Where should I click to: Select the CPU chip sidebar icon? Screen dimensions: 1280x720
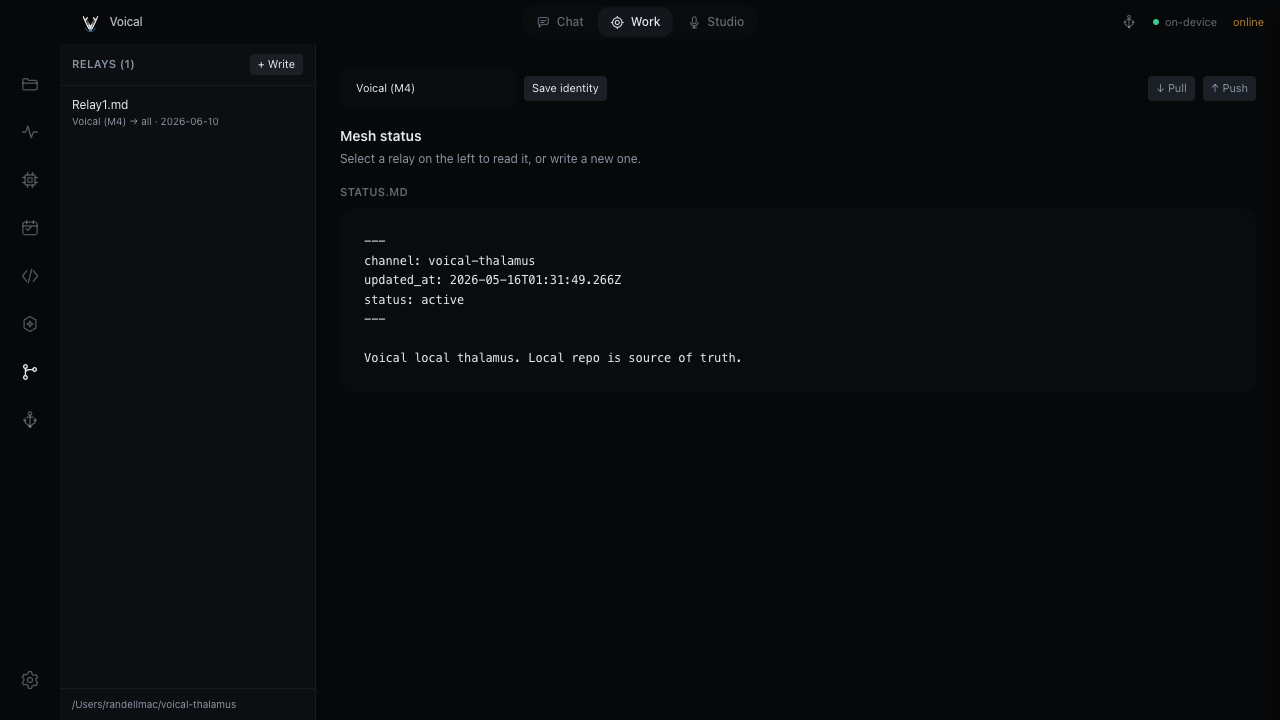pos(30,180)
